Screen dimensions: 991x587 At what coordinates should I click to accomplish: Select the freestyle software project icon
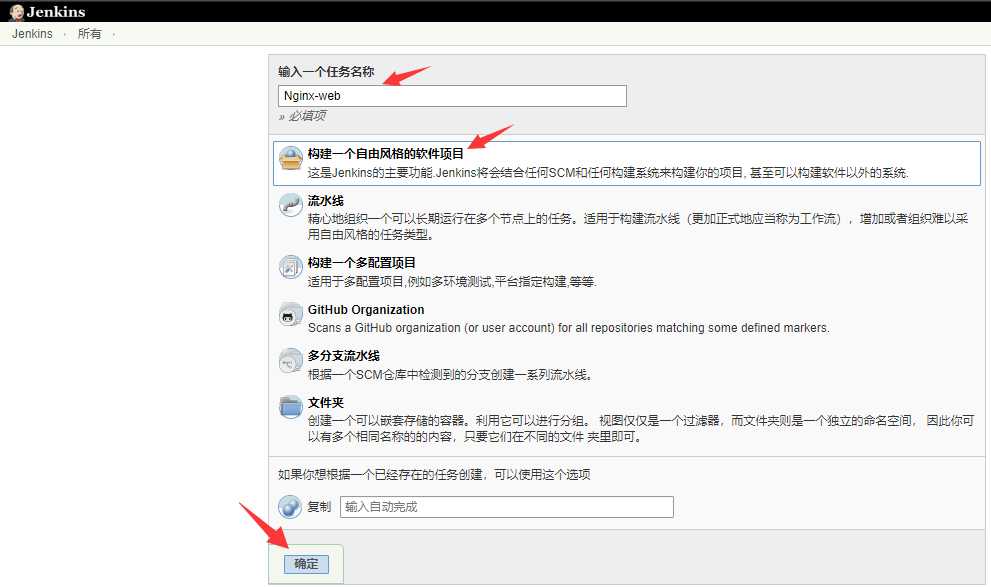(x=291, y=158)
